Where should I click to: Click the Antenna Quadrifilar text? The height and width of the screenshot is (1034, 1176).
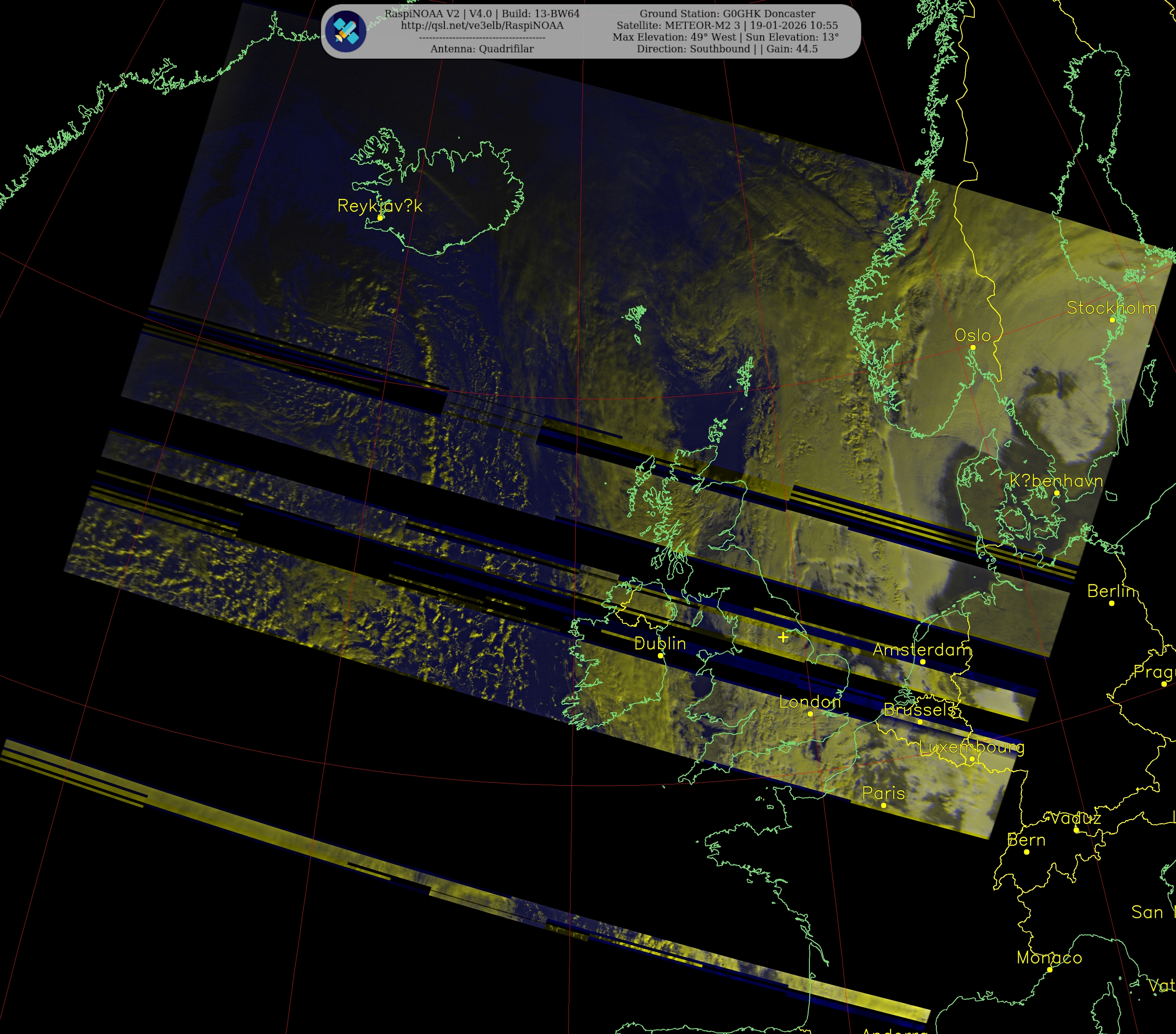[x=482, y=49]
